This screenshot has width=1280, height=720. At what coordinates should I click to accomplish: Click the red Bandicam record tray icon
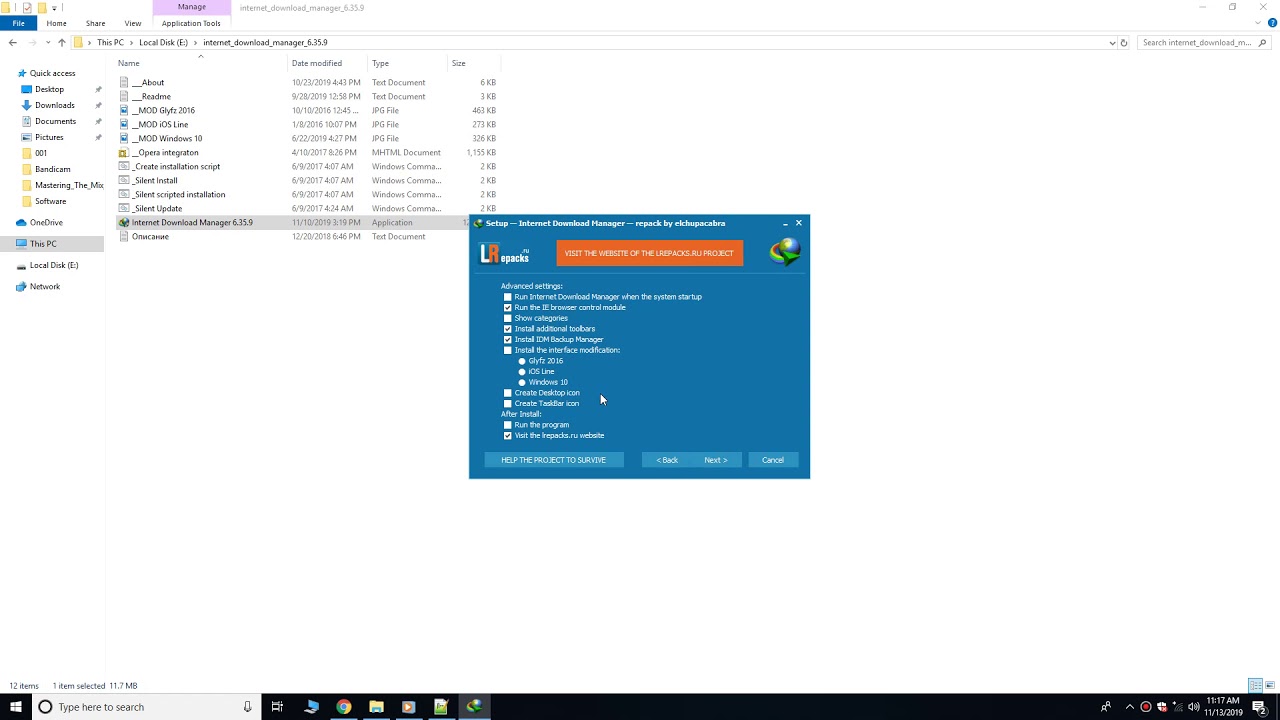coord(1146,707)
